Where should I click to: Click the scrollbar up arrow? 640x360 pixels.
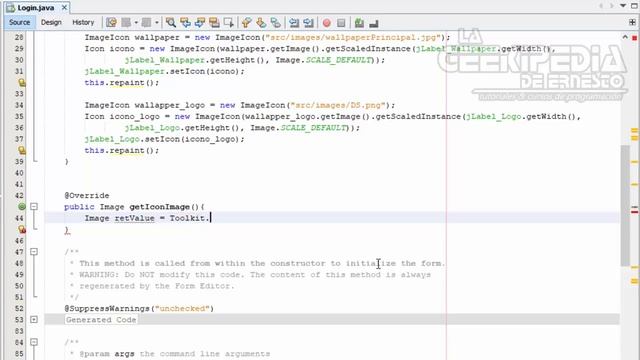(x=625, y=37)
